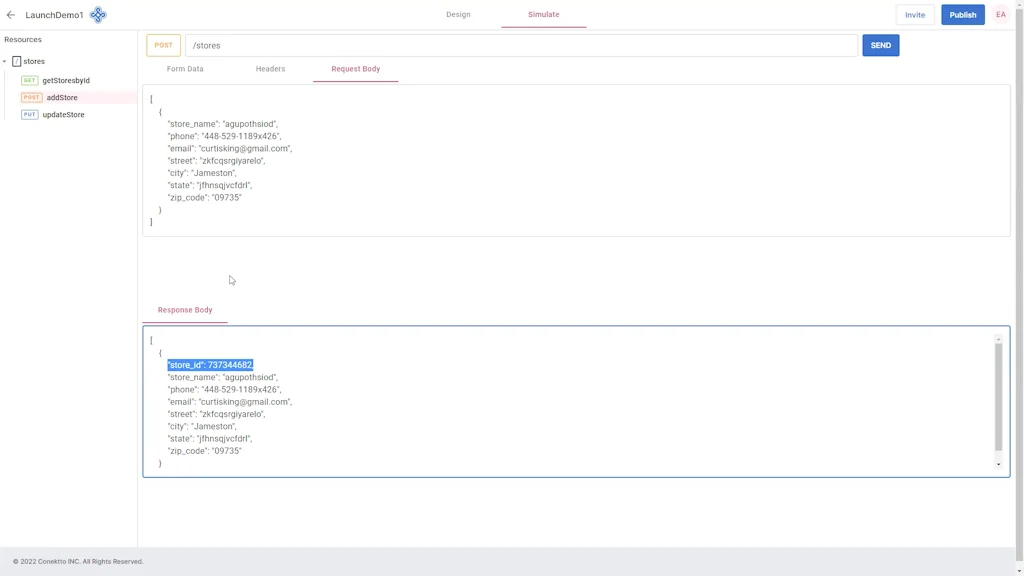Click the stores resource icon in sidebar
1024x576 pixels.
tap(16, 61)
